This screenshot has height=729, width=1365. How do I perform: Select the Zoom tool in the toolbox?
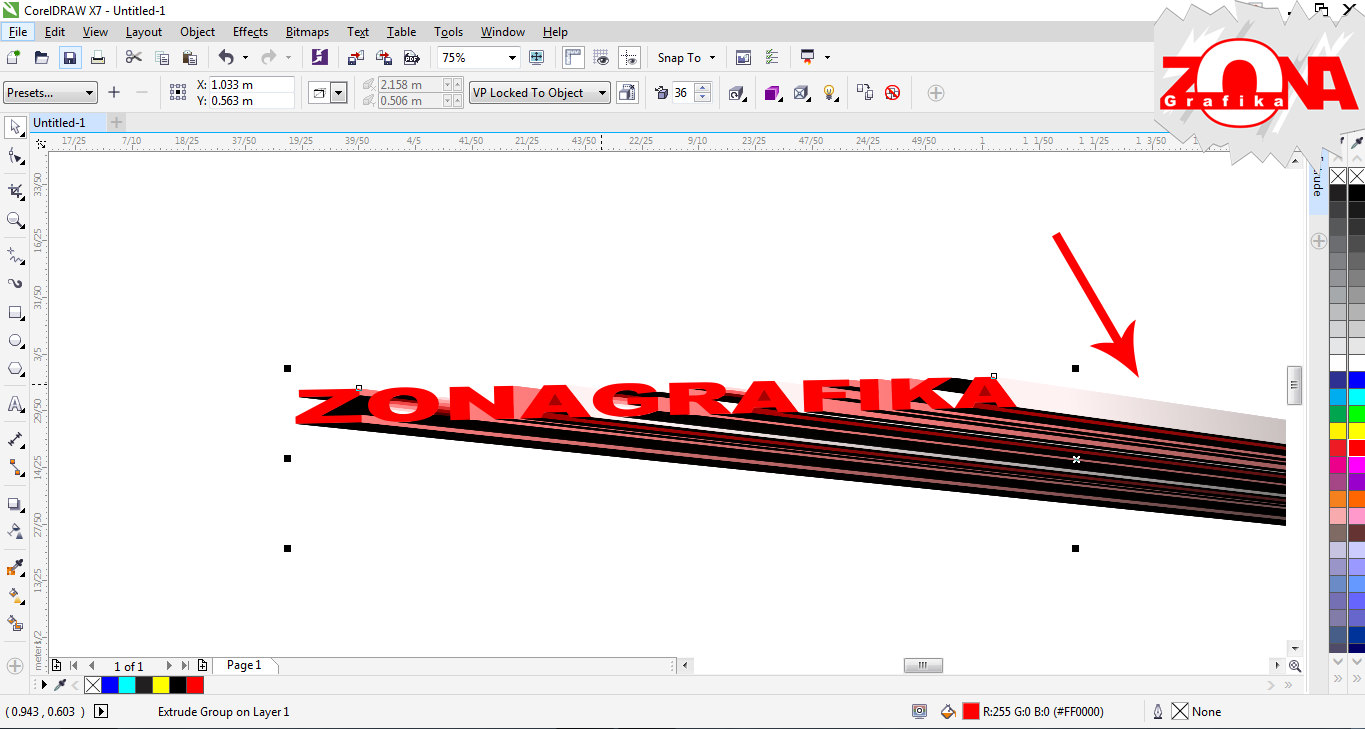15,220
